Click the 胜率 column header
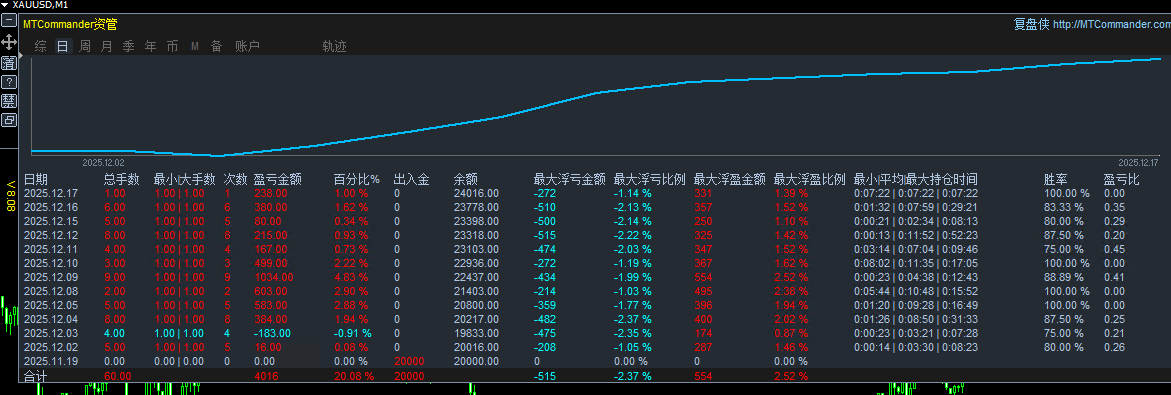This screenshot has width=1171, height=395. [x=1056, y=179]
